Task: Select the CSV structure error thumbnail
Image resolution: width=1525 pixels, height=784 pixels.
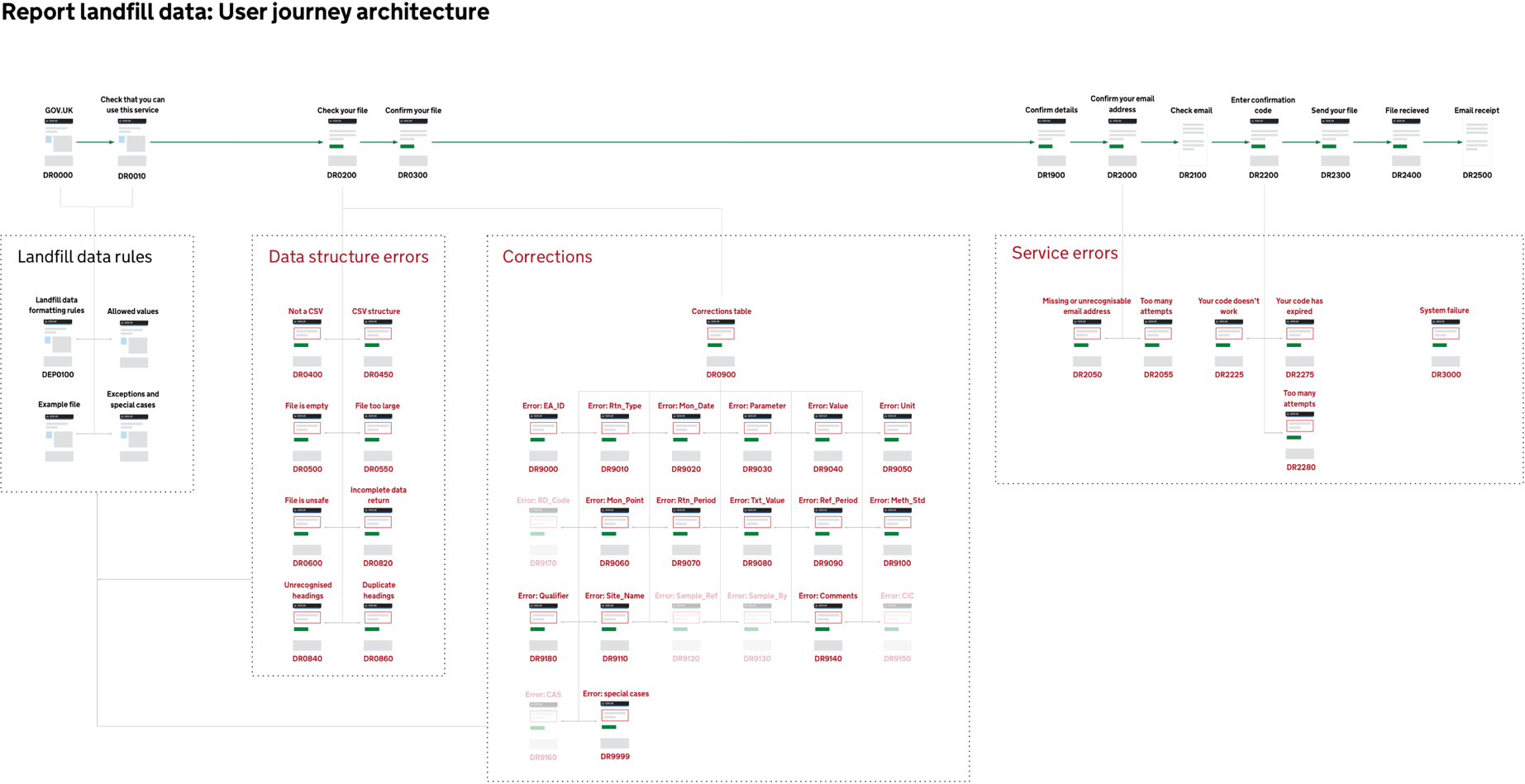Action: coord(378,343)
